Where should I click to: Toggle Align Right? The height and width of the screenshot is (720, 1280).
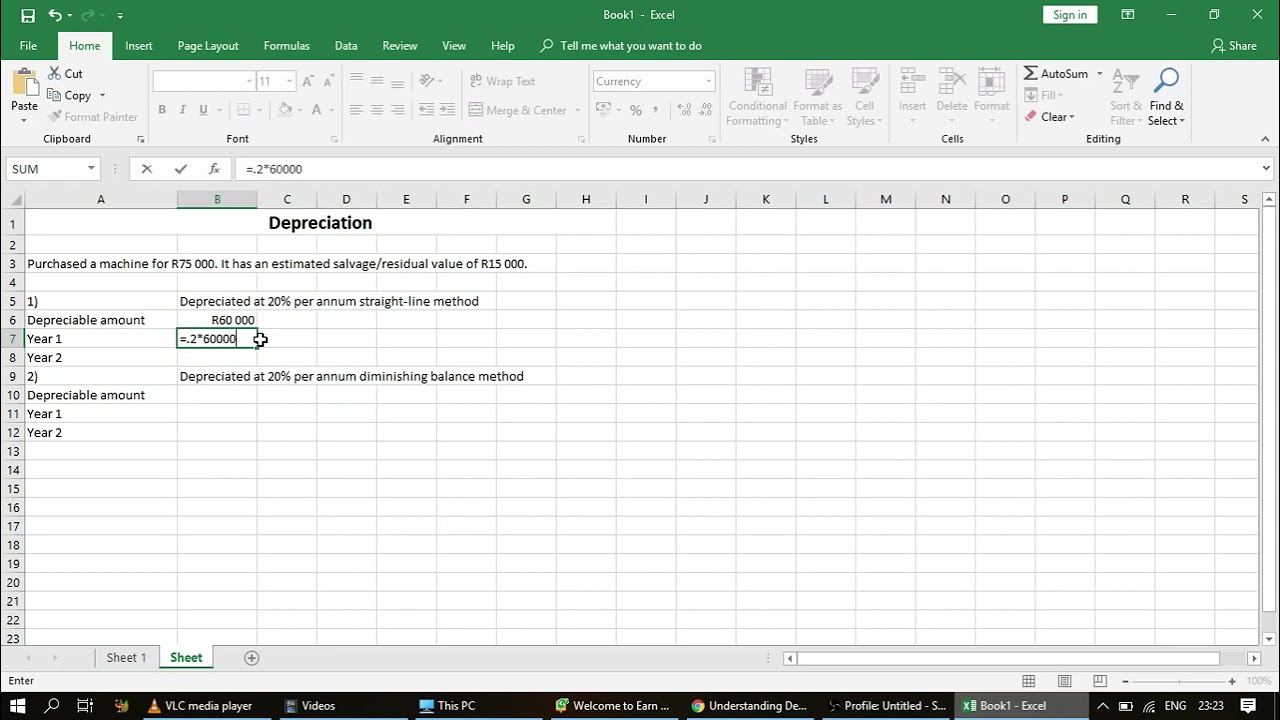pyautogui.click(x=398, y=110)
